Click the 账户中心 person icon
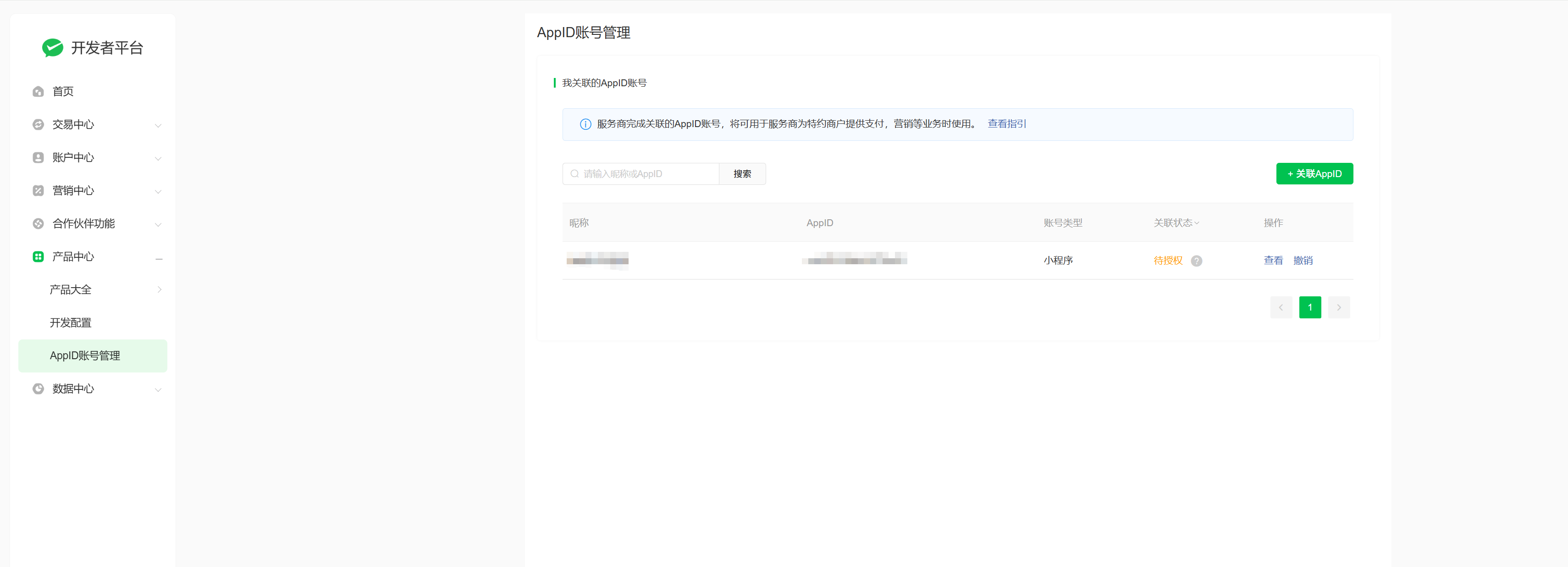This screenshot has width=1568, height=567. [x=38, y=158]
